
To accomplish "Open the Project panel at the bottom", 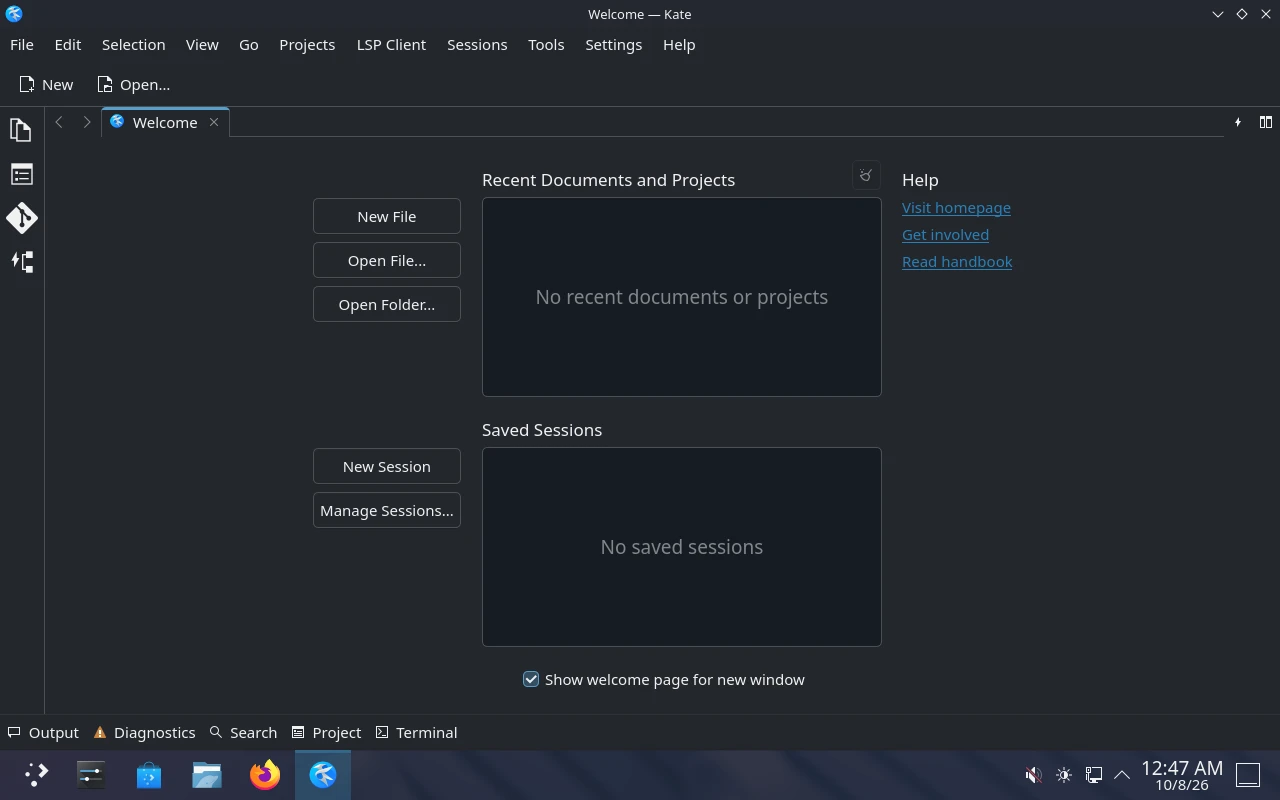I will 326,732.
